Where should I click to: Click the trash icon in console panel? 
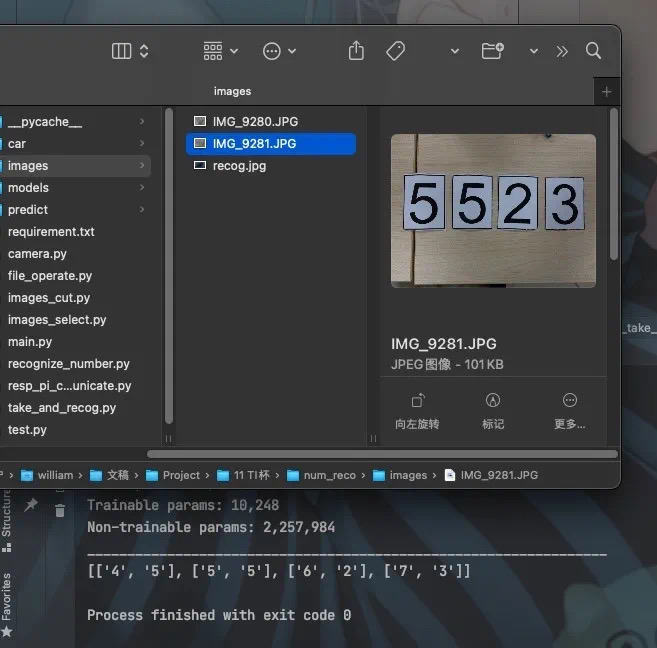[x=60, y=511]
